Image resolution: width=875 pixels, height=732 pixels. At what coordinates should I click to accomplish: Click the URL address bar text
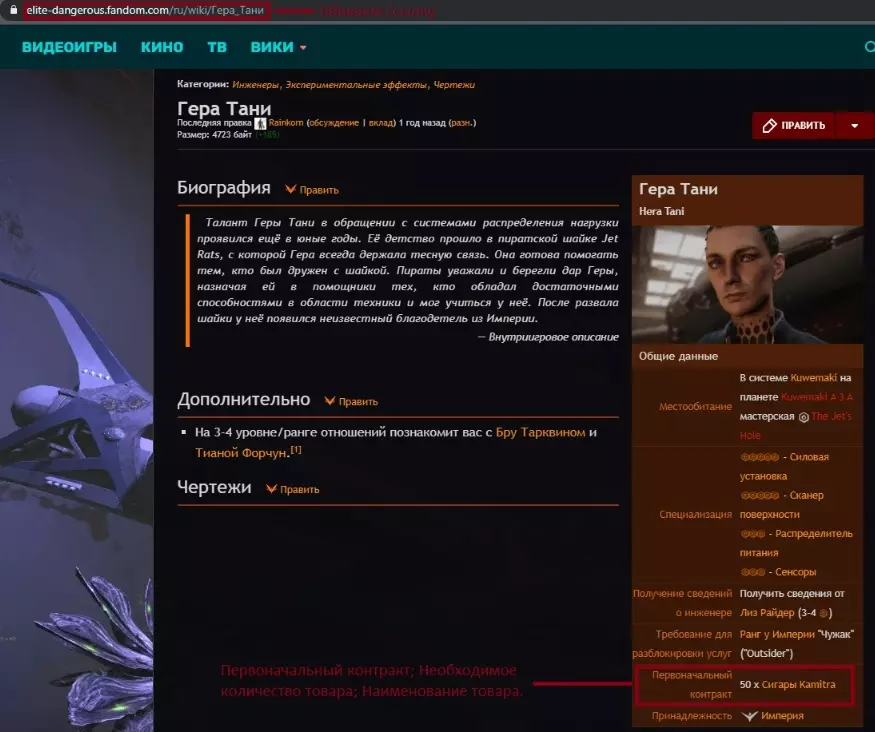pyautogui.click(x=145, y=10)
